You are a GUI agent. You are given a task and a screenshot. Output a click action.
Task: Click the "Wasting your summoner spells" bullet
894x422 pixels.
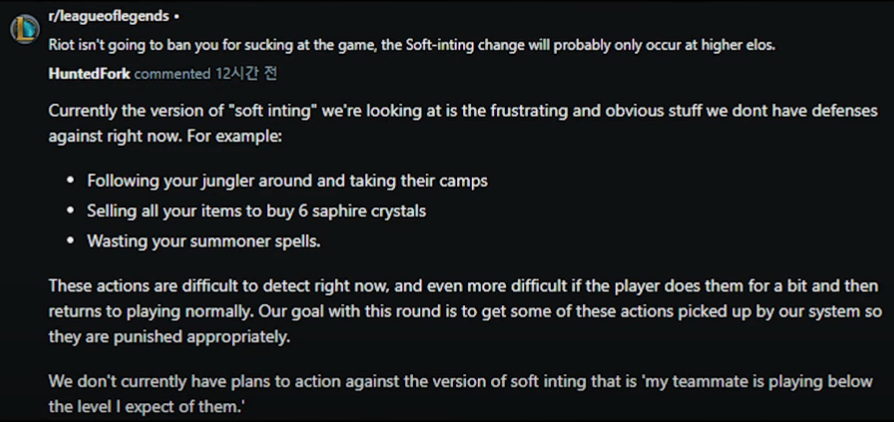pyautogui.click(x=204, y=241)
